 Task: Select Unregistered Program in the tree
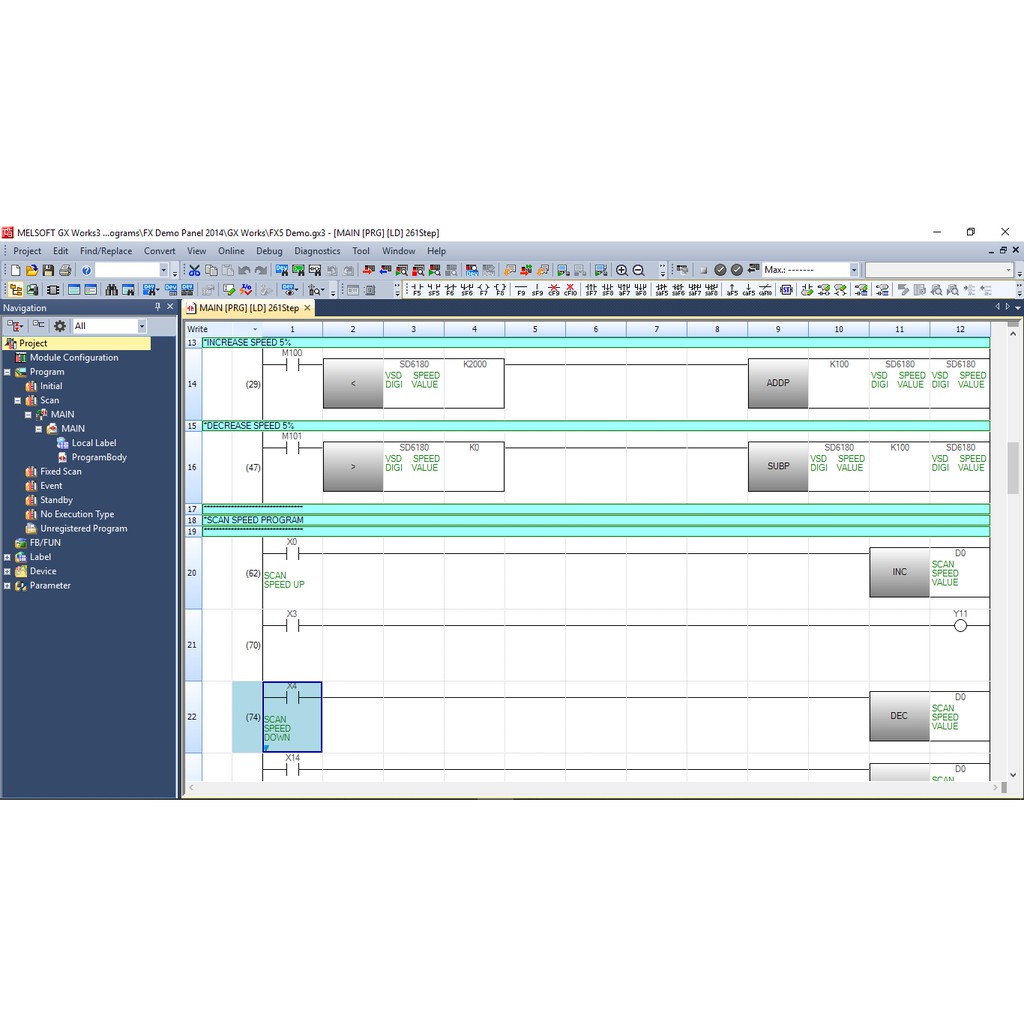pos(84,528)
